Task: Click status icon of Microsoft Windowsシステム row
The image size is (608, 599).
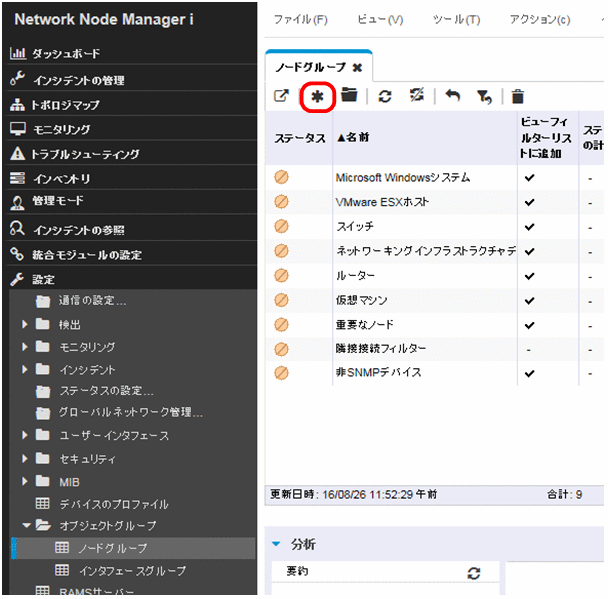Action: 281,177
